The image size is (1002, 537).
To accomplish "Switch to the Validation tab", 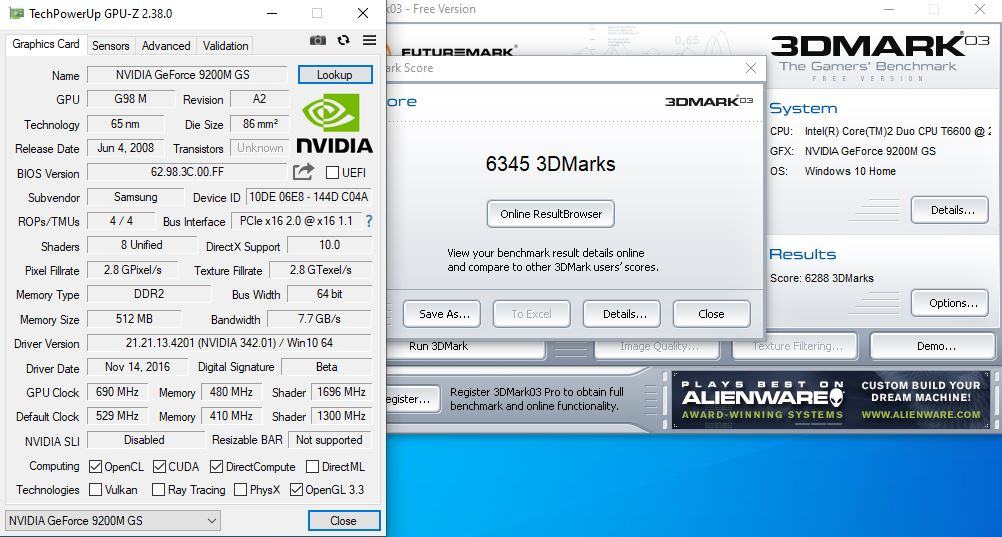I will tap(226, 46).
